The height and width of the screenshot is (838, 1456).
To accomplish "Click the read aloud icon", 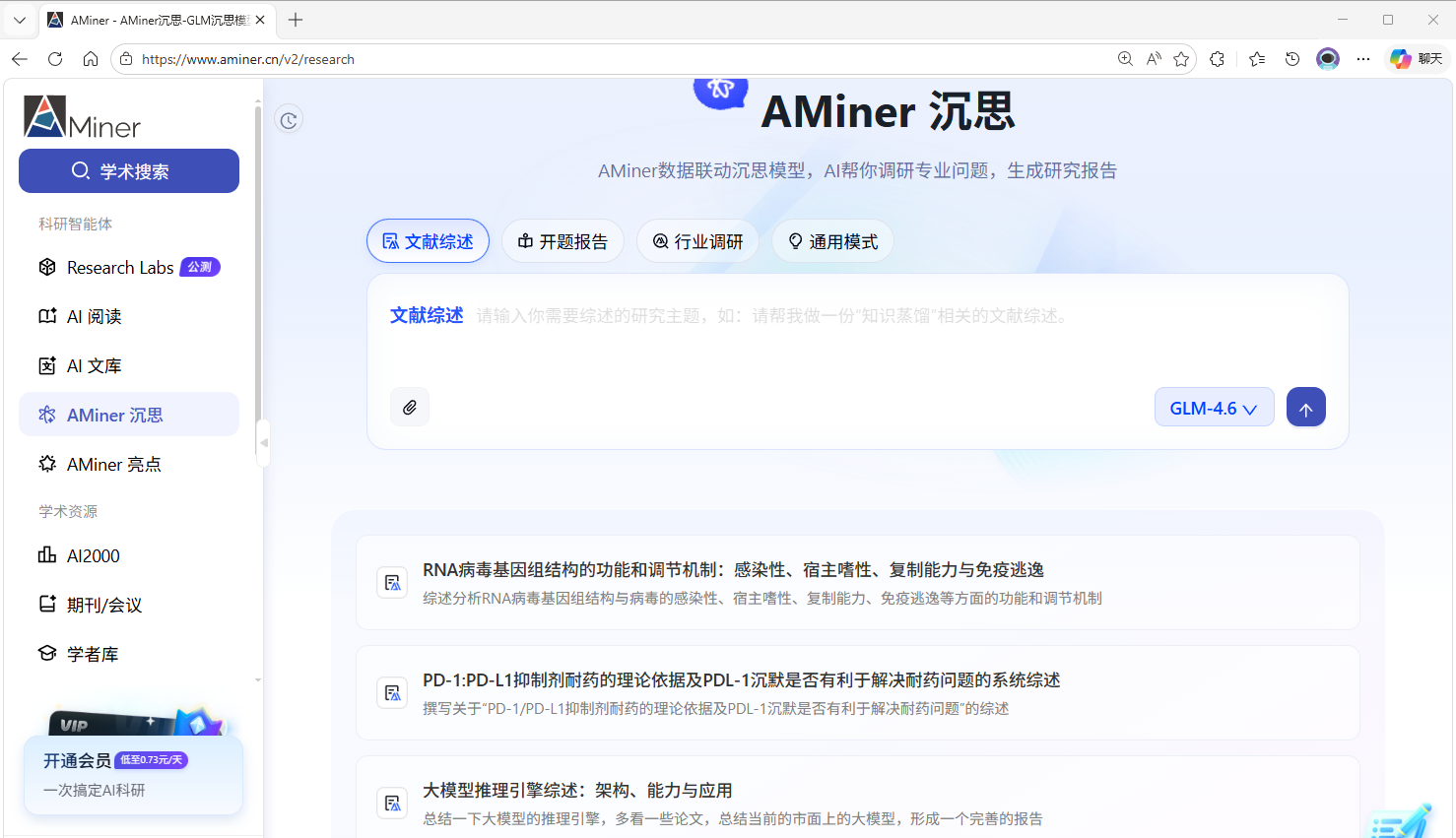I will (1154, 59).
